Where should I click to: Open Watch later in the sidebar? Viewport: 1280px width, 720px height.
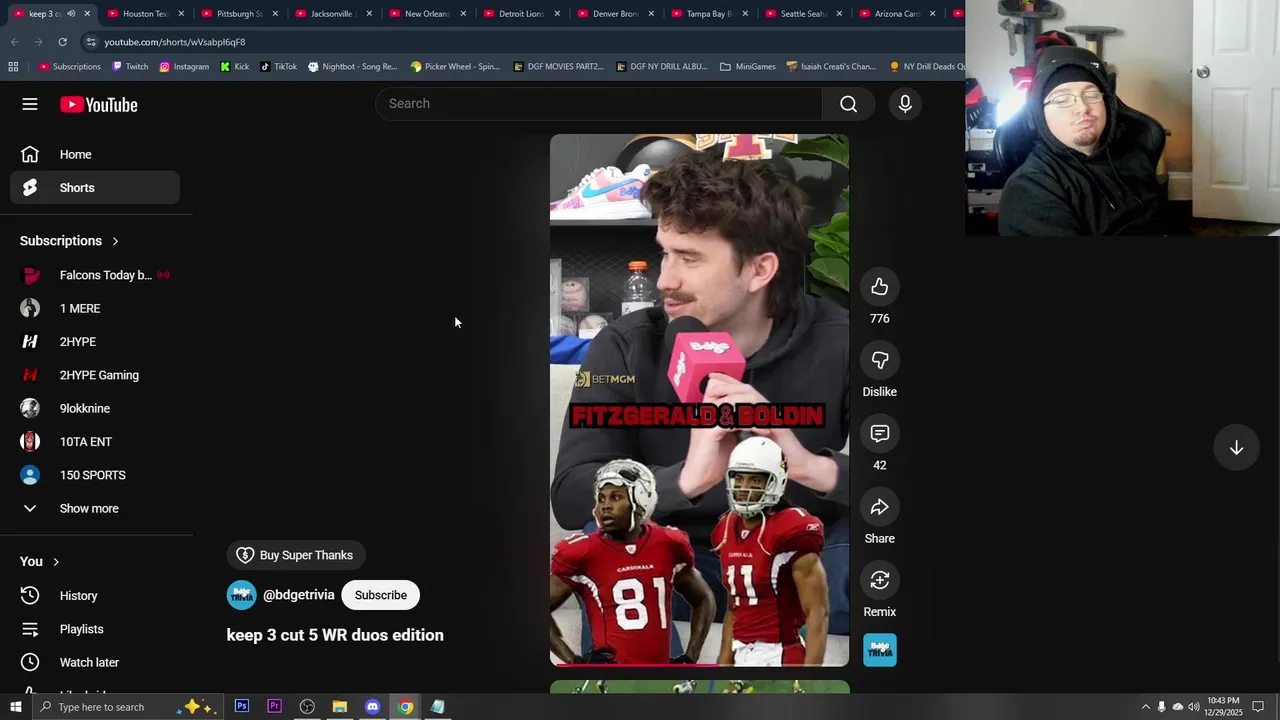coord(95,662)
